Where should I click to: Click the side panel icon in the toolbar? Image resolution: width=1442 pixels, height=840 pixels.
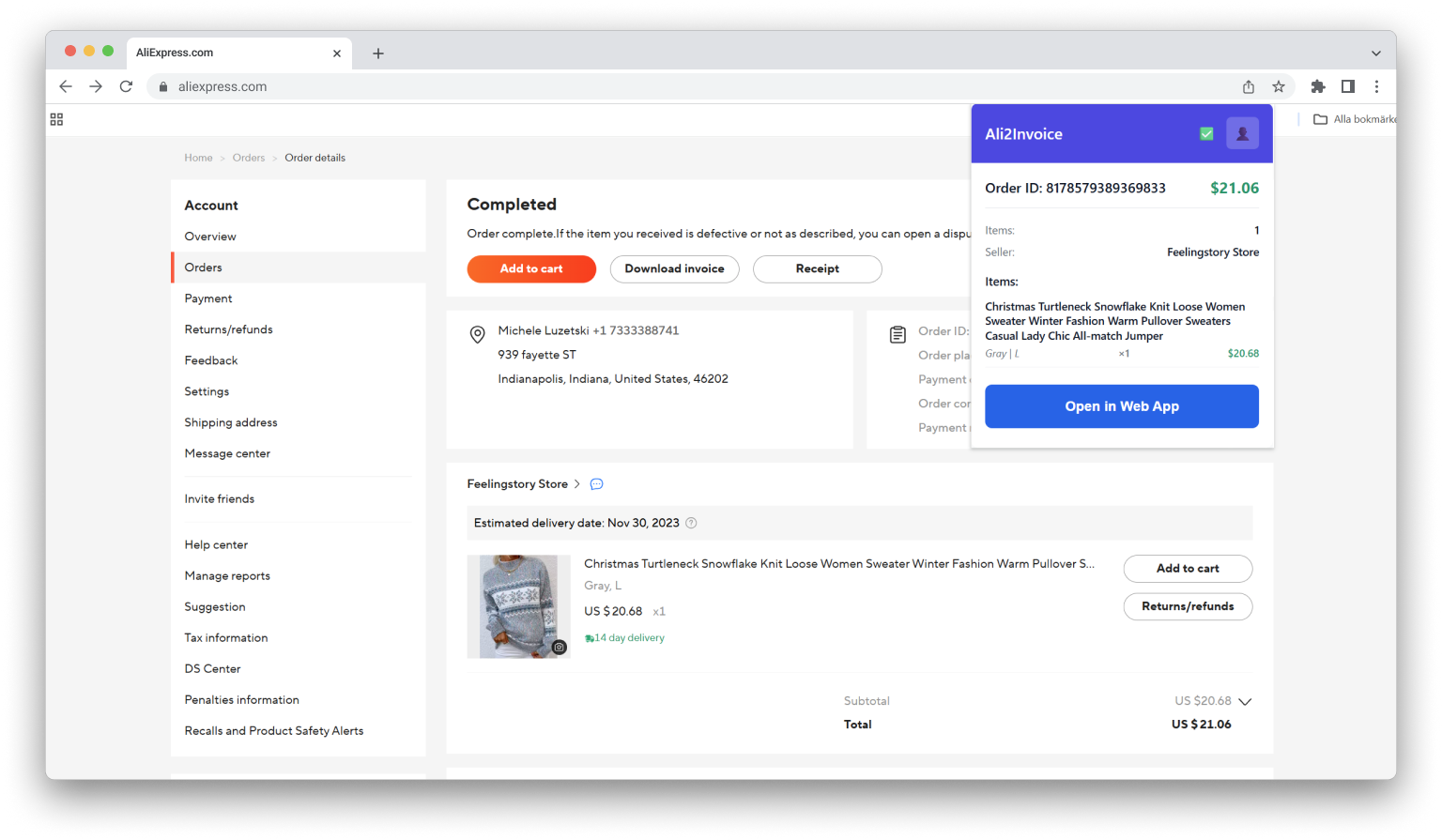point(1348,86)
